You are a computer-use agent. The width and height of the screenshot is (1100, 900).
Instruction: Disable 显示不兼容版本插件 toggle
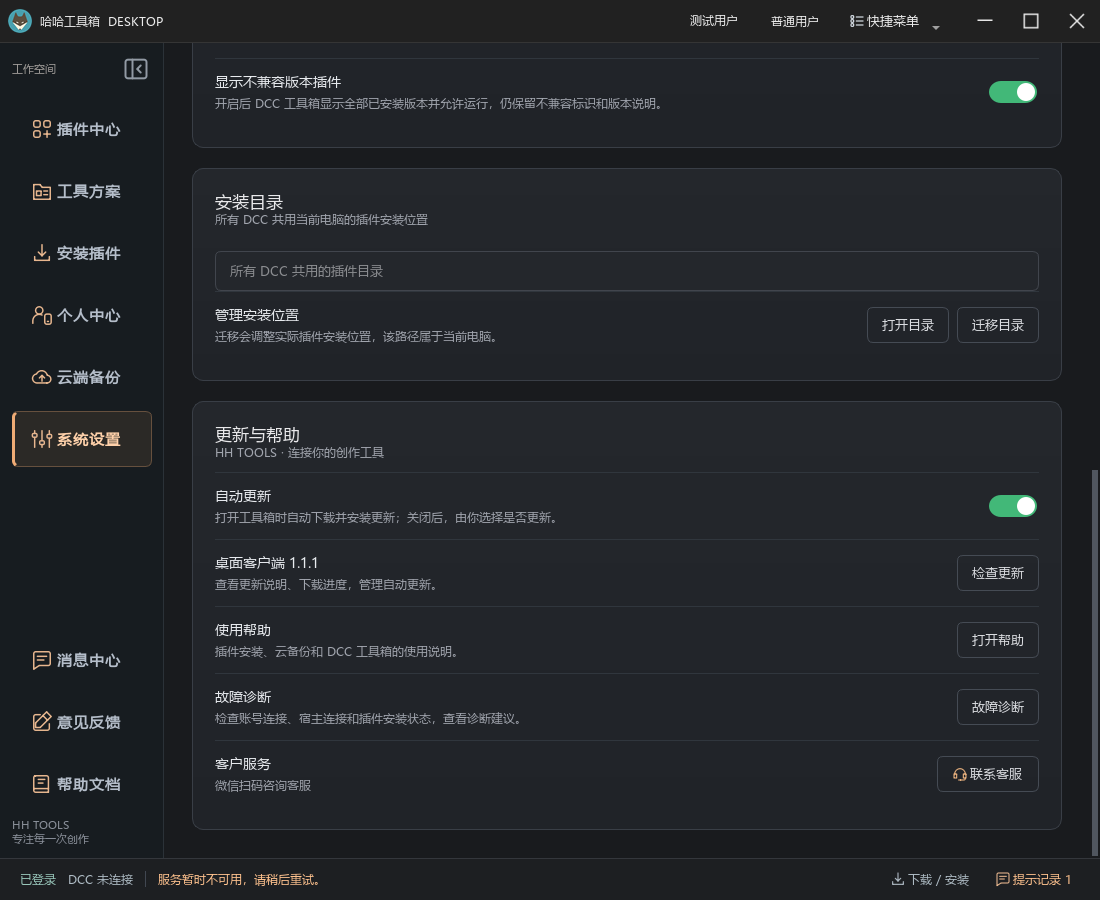tap(1012, 92)
